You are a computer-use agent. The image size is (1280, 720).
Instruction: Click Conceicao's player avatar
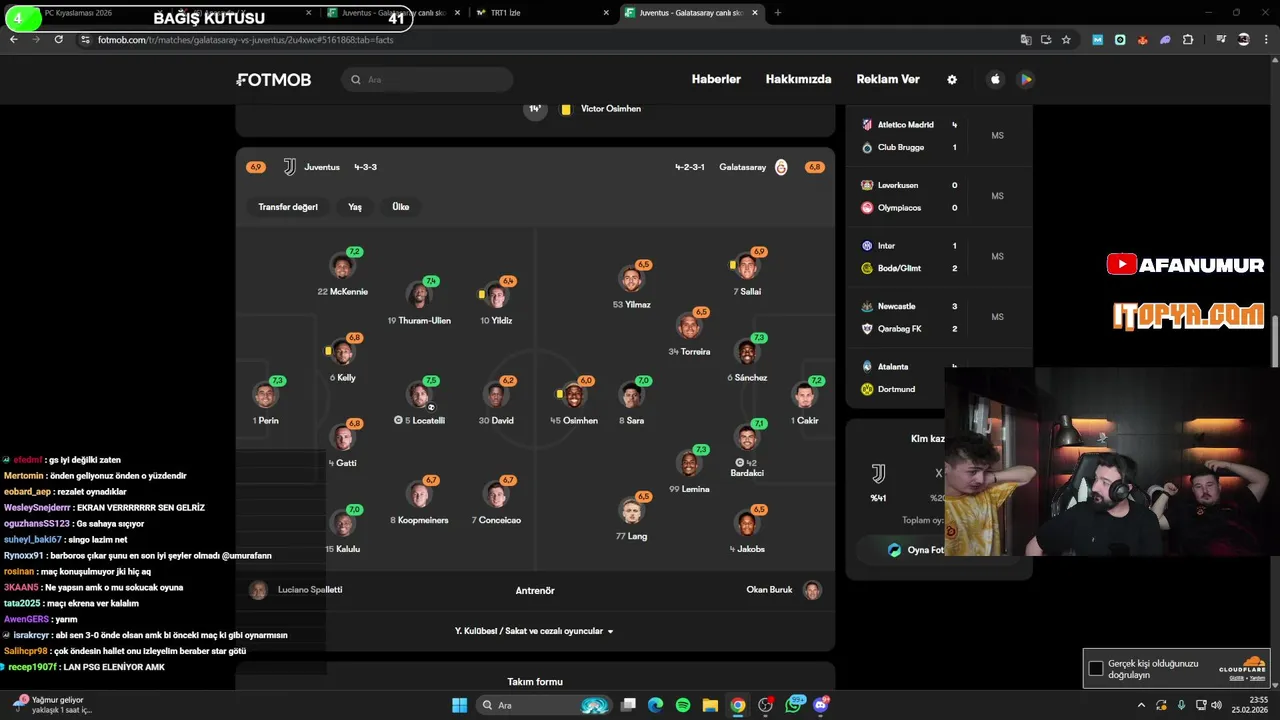pyautogui.click(x=497, y=494)
